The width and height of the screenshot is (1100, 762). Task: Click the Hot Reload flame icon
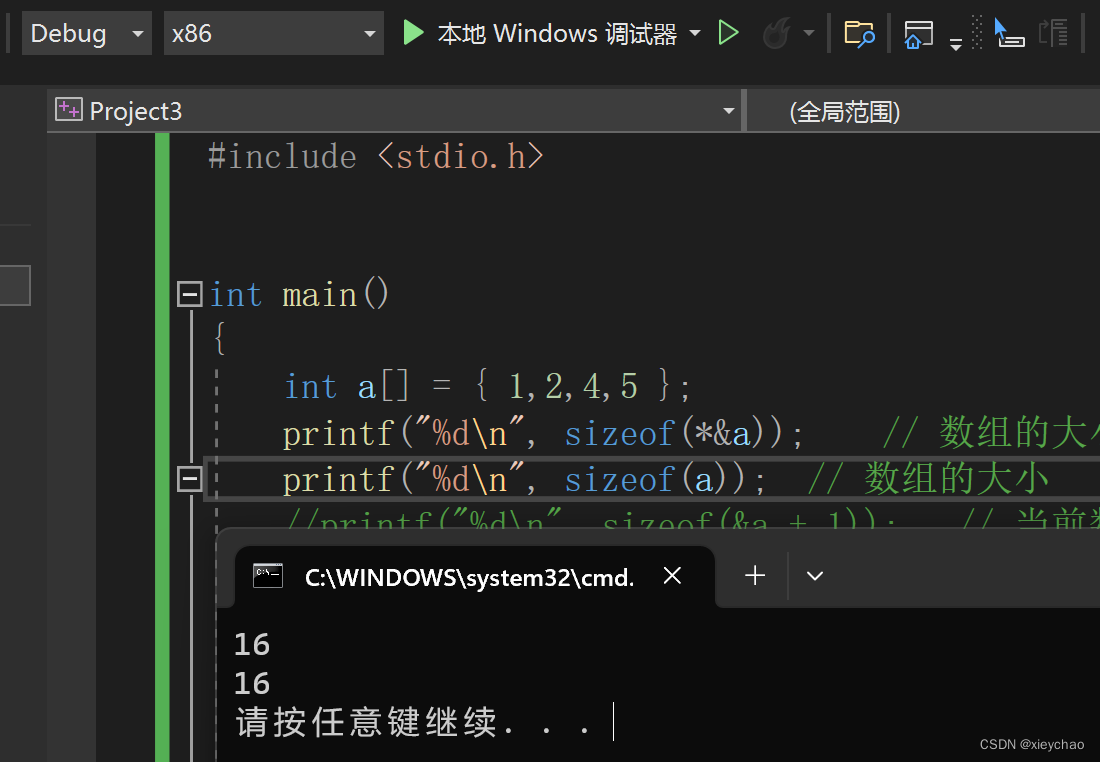click(x=779, y=32)
